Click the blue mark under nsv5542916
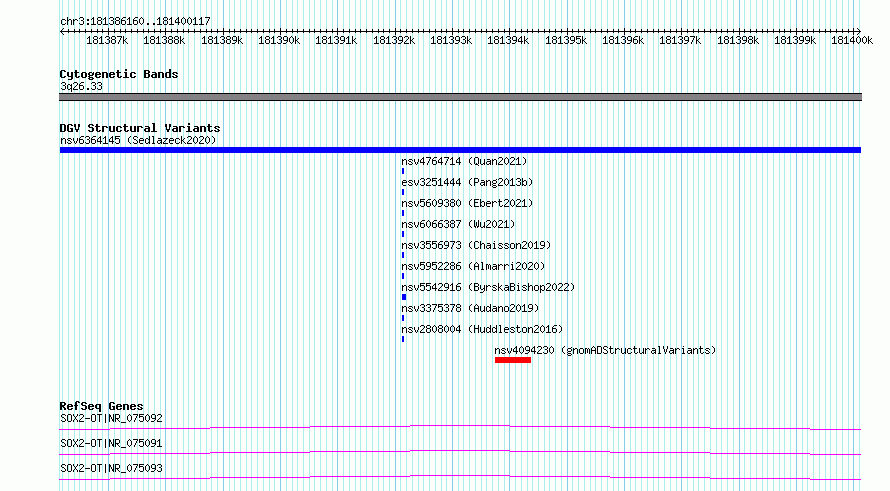This screenshot has width=890, height=491. coord(404,297)
